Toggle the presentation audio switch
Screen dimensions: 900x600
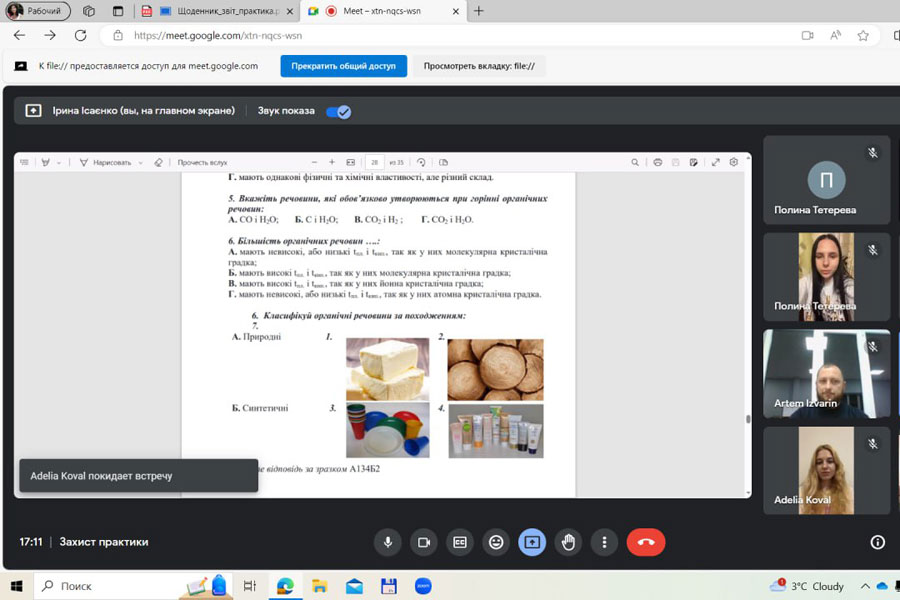[x=339, y=112]
